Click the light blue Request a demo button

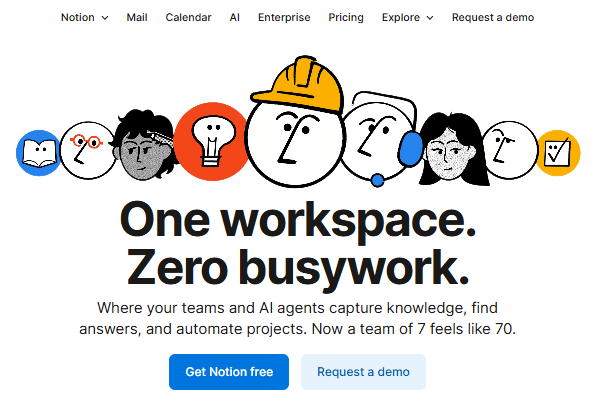point(363,372)
